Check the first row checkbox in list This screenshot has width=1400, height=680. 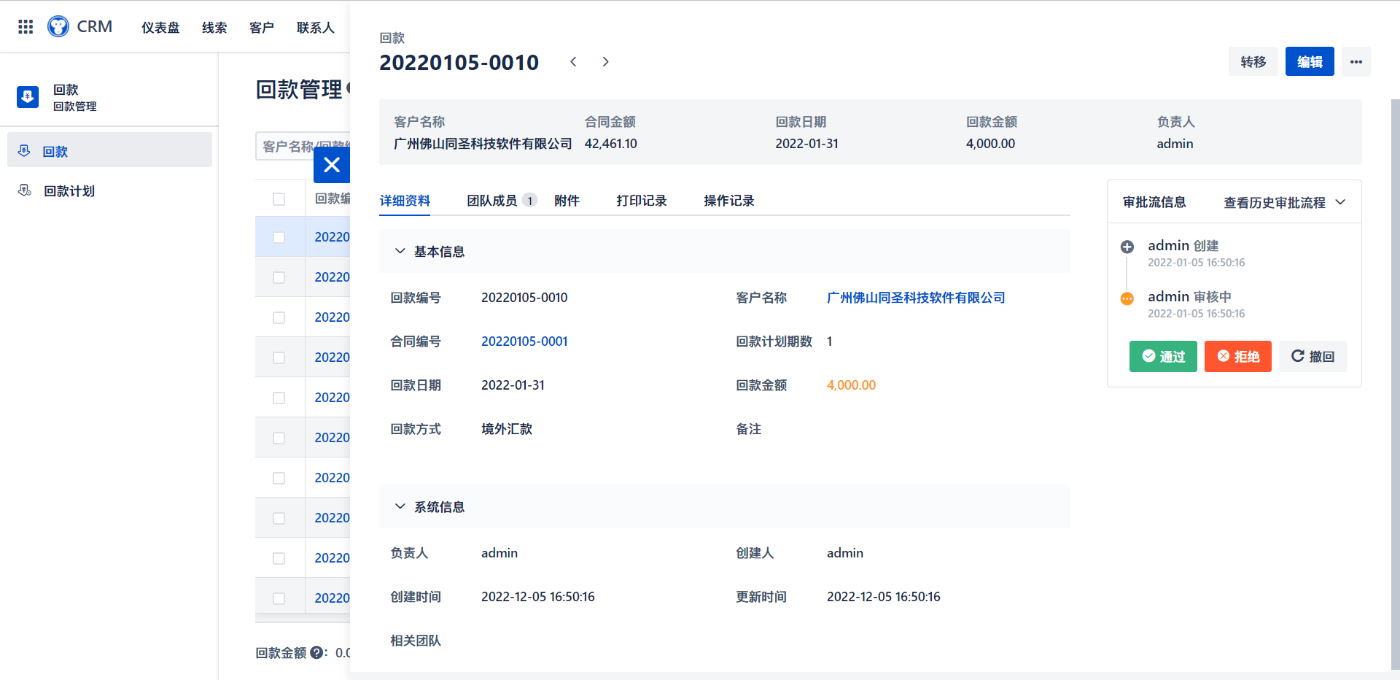click(x=279, y=237)
